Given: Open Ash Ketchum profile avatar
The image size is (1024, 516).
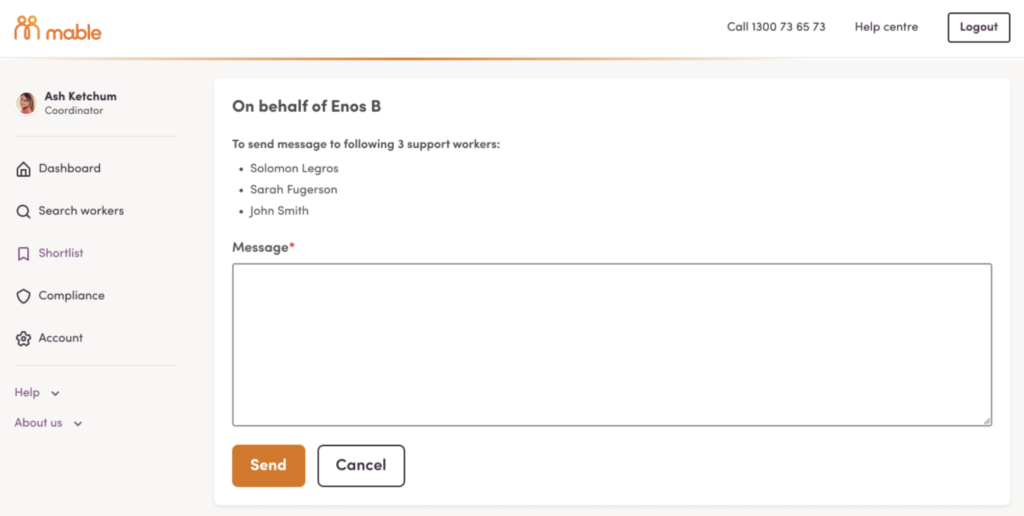Looking at the screenshot, I should click(x=27, y=103).
